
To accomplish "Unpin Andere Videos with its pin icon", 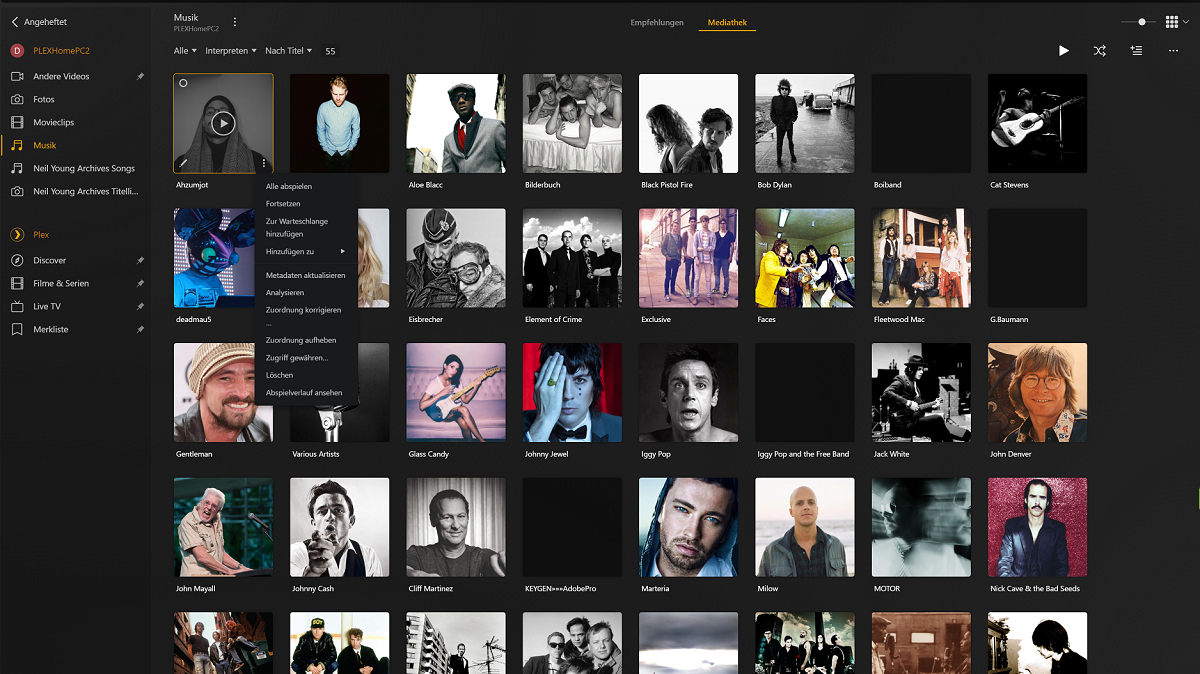I will 140,76.
